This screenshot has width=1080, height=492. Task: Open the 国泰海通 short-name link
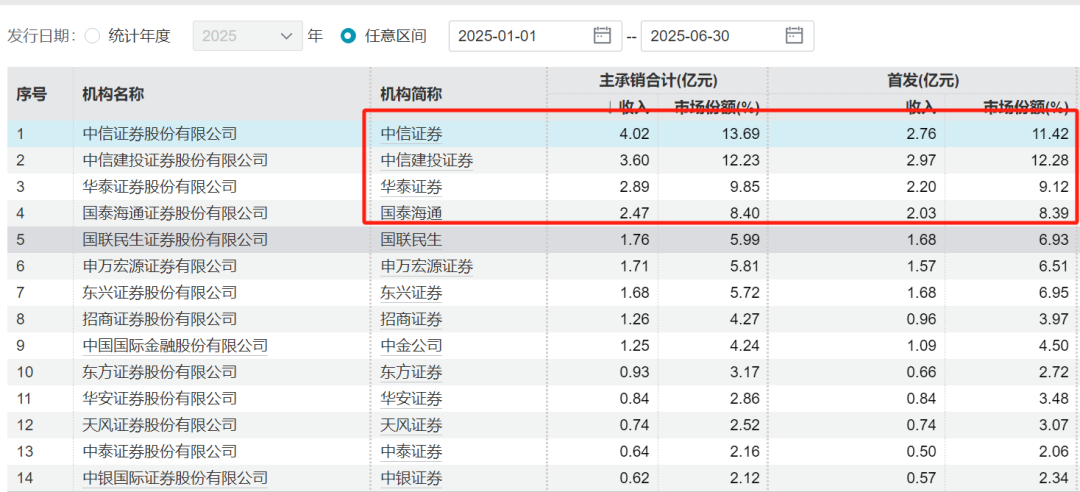[411, 214]
